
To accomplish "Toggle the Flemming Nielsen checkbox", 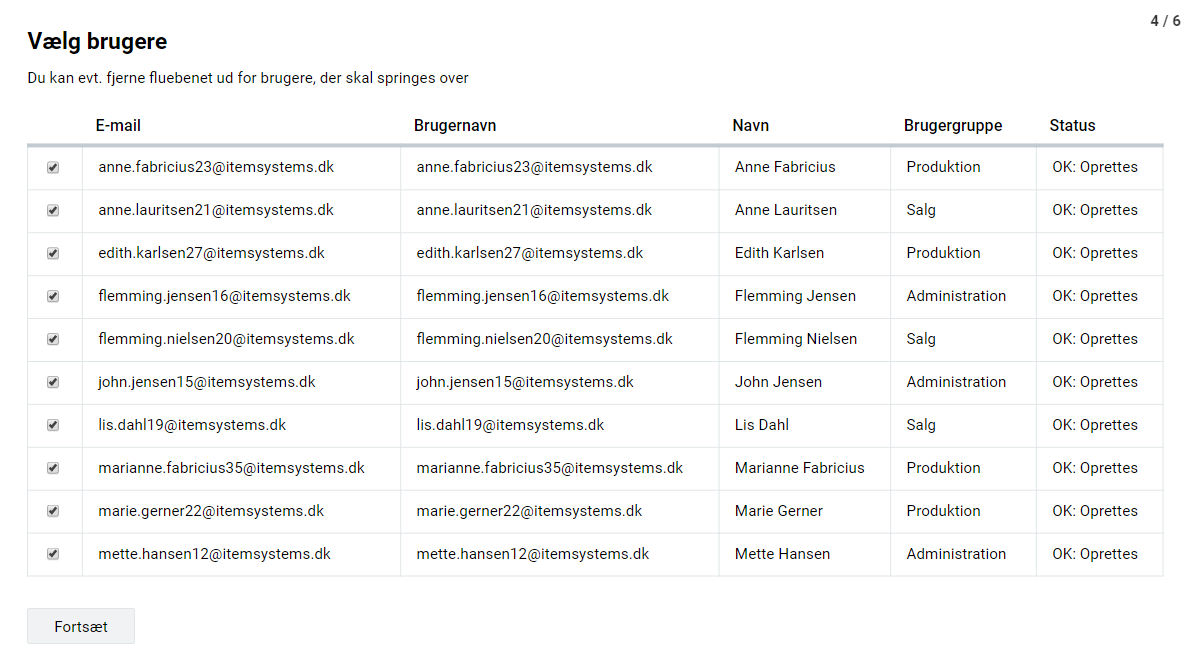I will 53,340.
